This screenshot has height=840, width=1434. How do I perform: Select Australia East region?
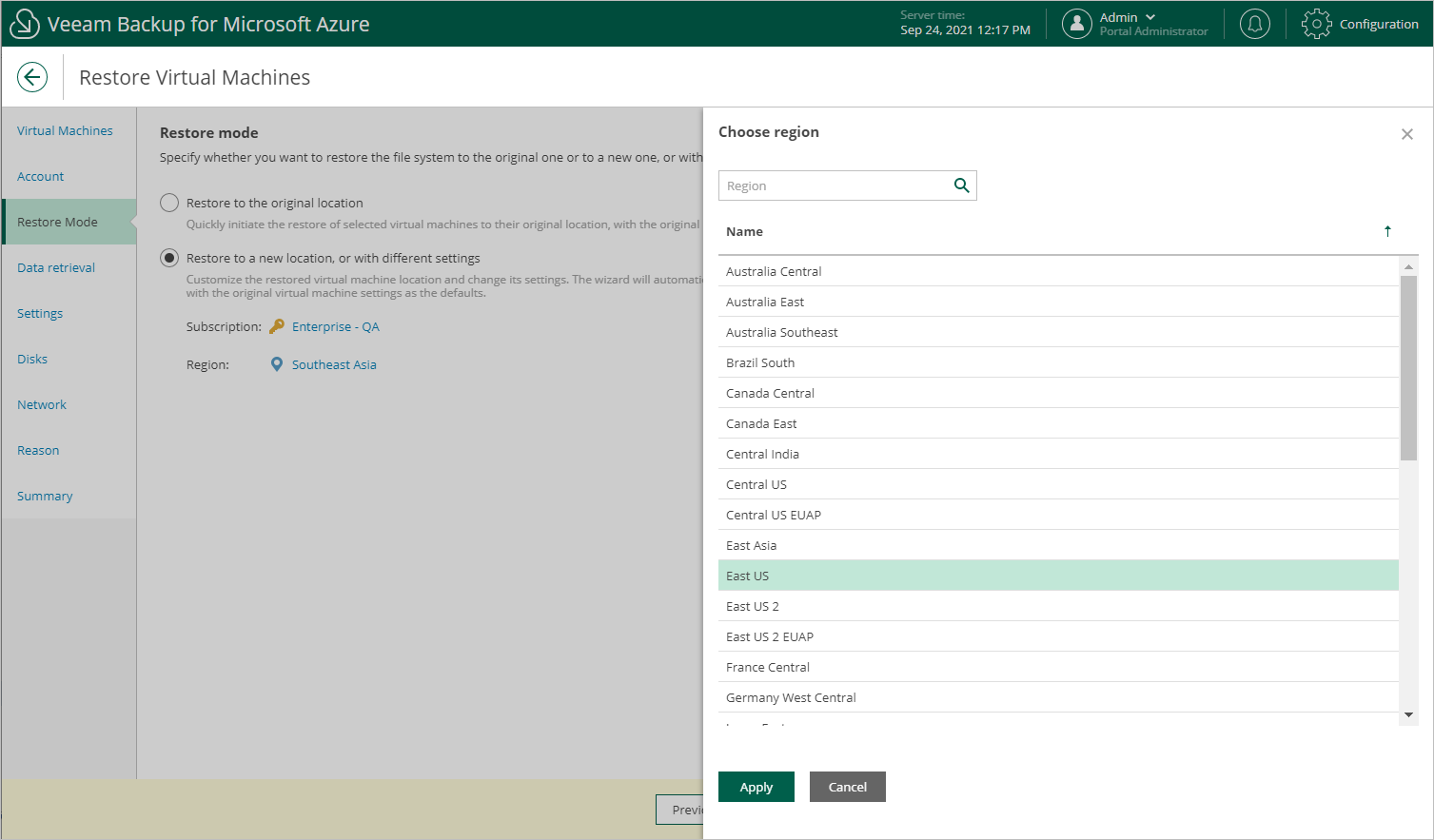click(1058, 302)
